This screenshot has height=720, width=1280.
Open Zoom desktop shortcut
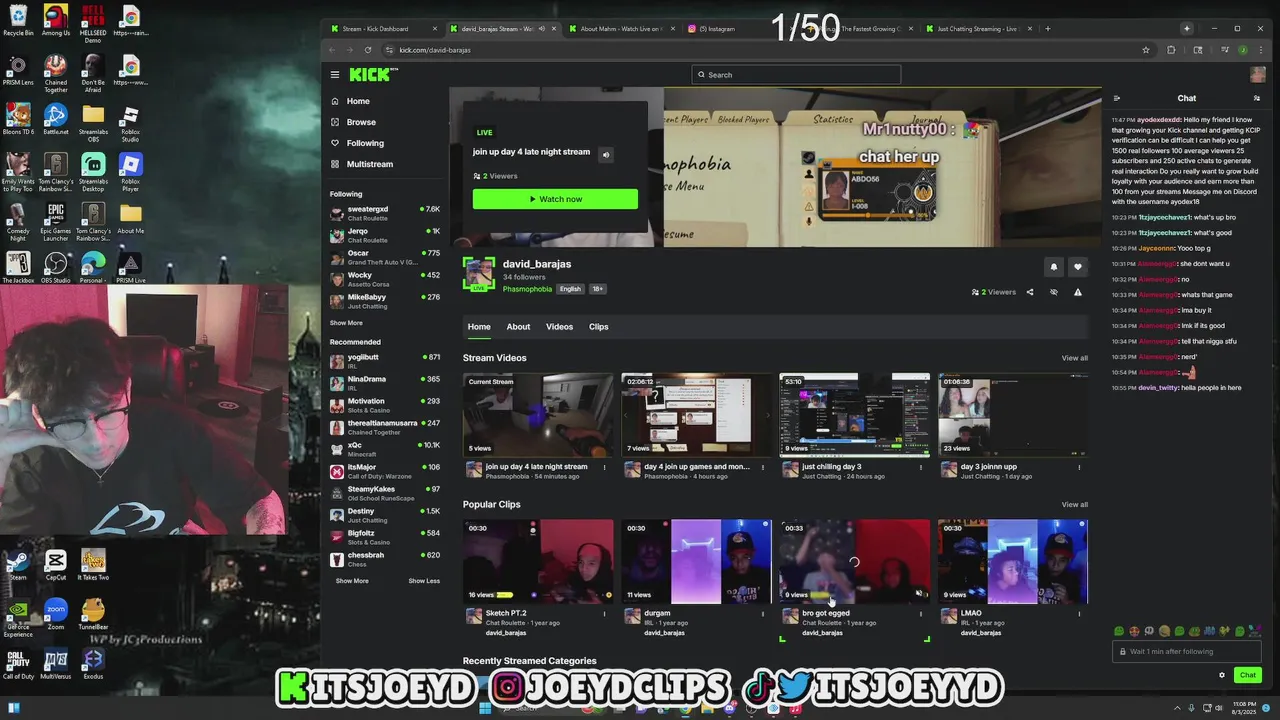tap(56, 613)
